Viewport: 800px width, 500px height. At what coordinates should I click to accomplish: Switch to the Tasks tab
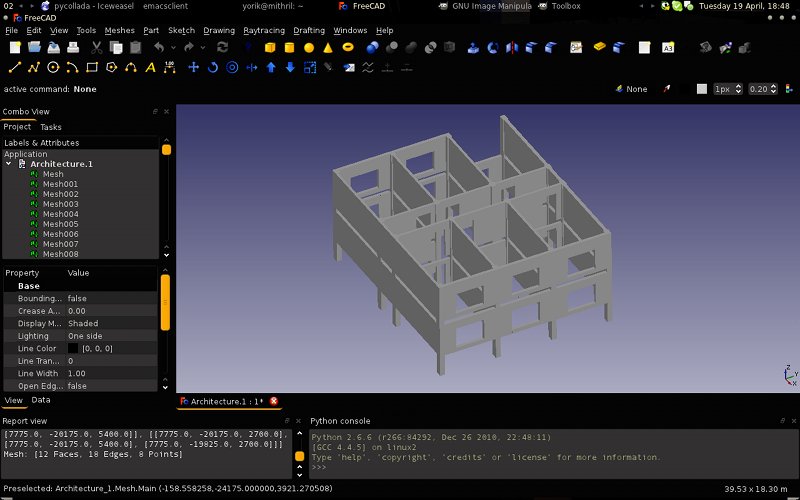click(x=50, y=127)
